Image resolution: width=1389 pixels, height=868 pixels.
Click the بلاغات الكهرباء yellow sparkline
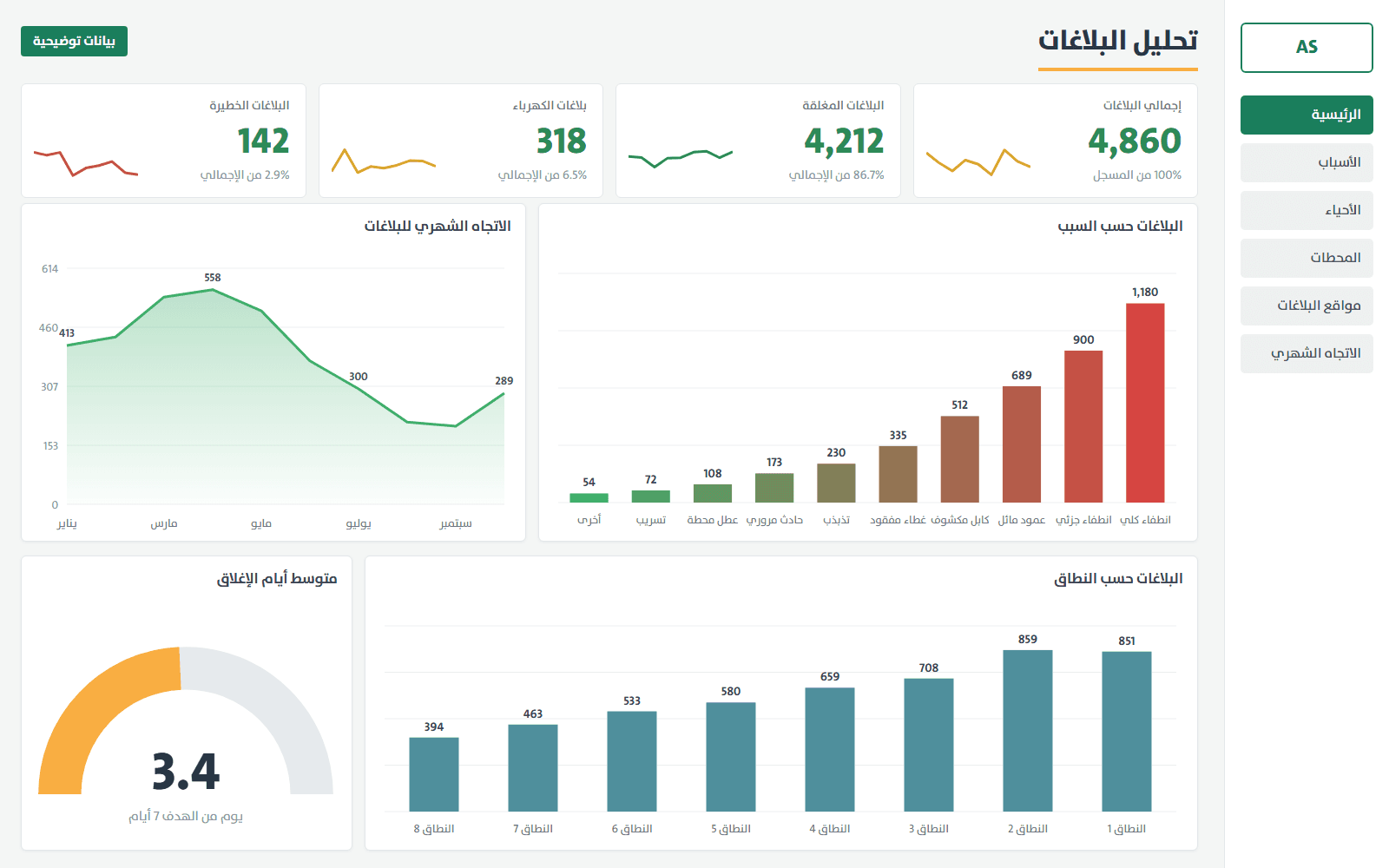pos(383,161)
